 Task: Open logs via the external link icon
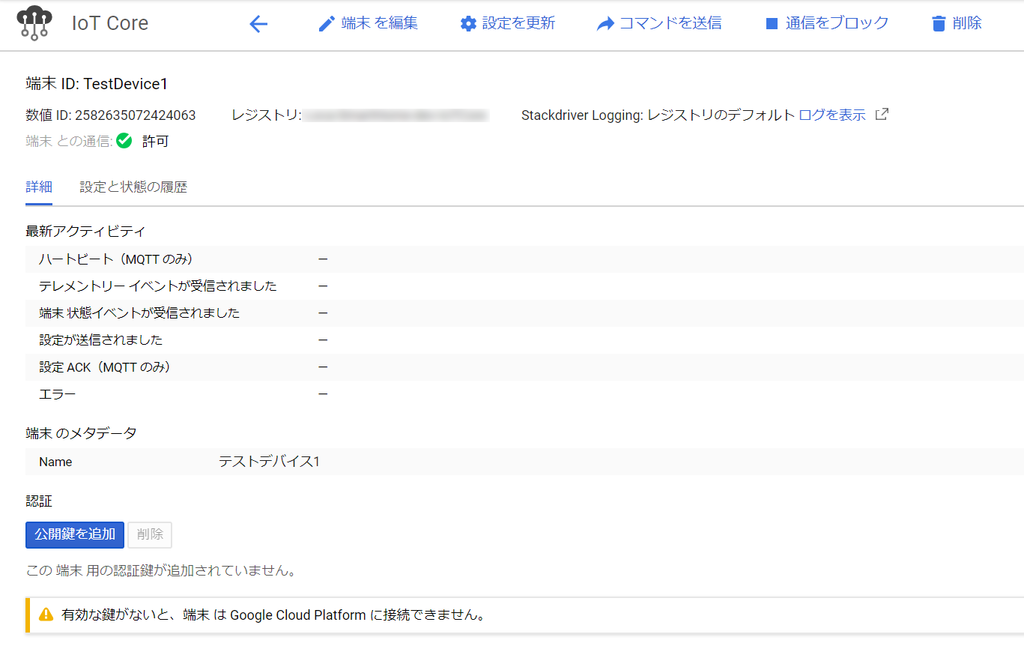880,114
